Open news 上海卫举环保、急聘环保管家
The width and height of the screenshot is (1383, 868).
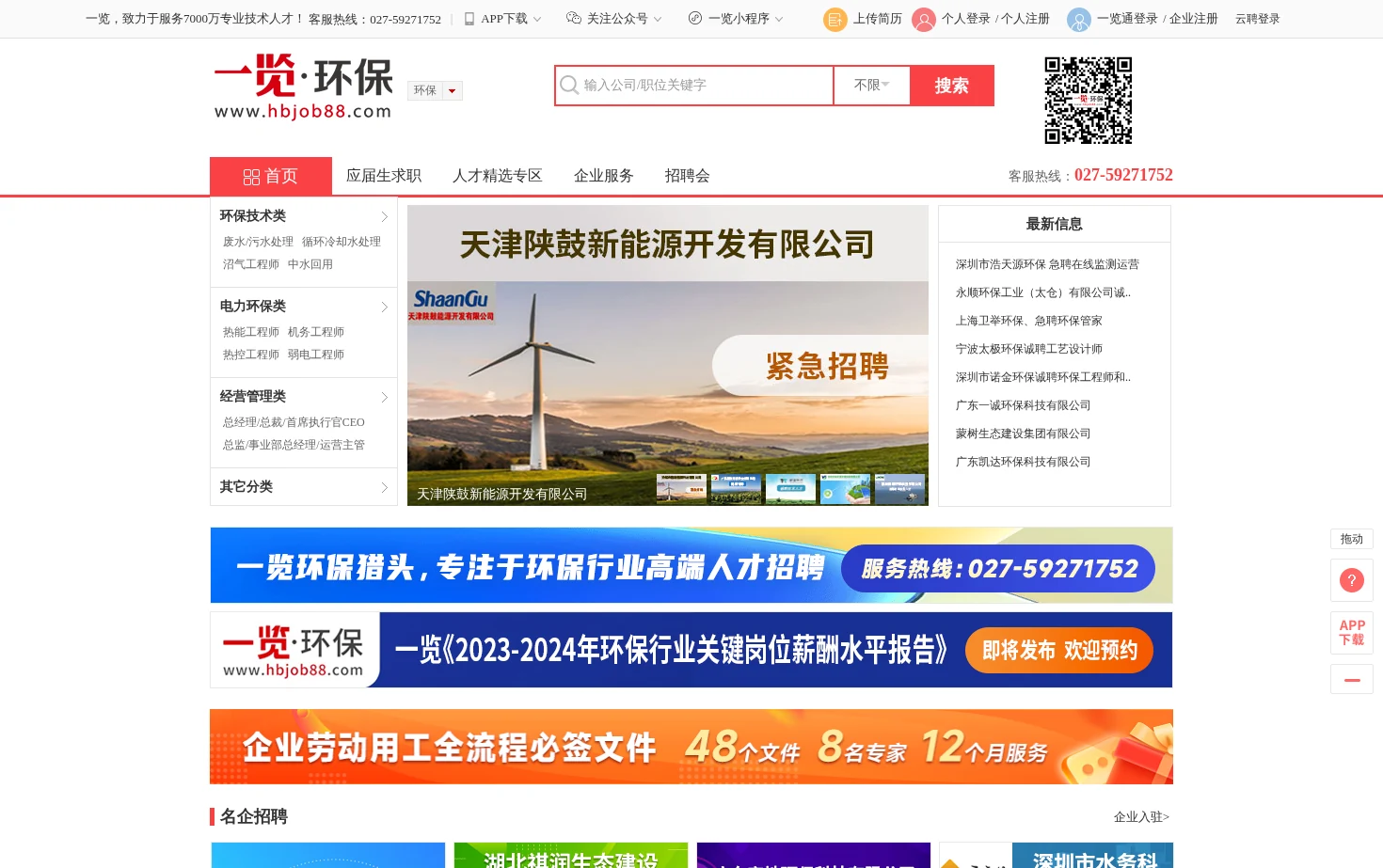(x=1029, y=321)
